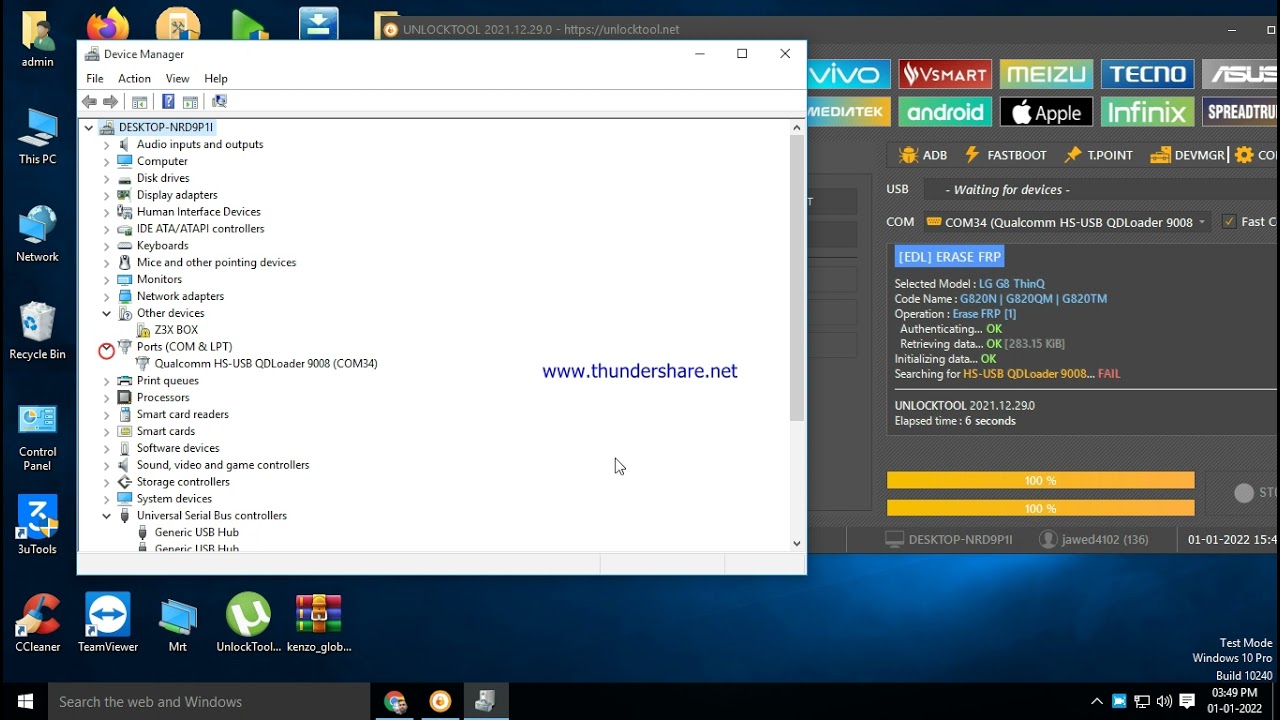Viewport: 1280px width, 720px height.
Task: Open UnlockTool desktop shortcut
Action: (x=248, y=623)
